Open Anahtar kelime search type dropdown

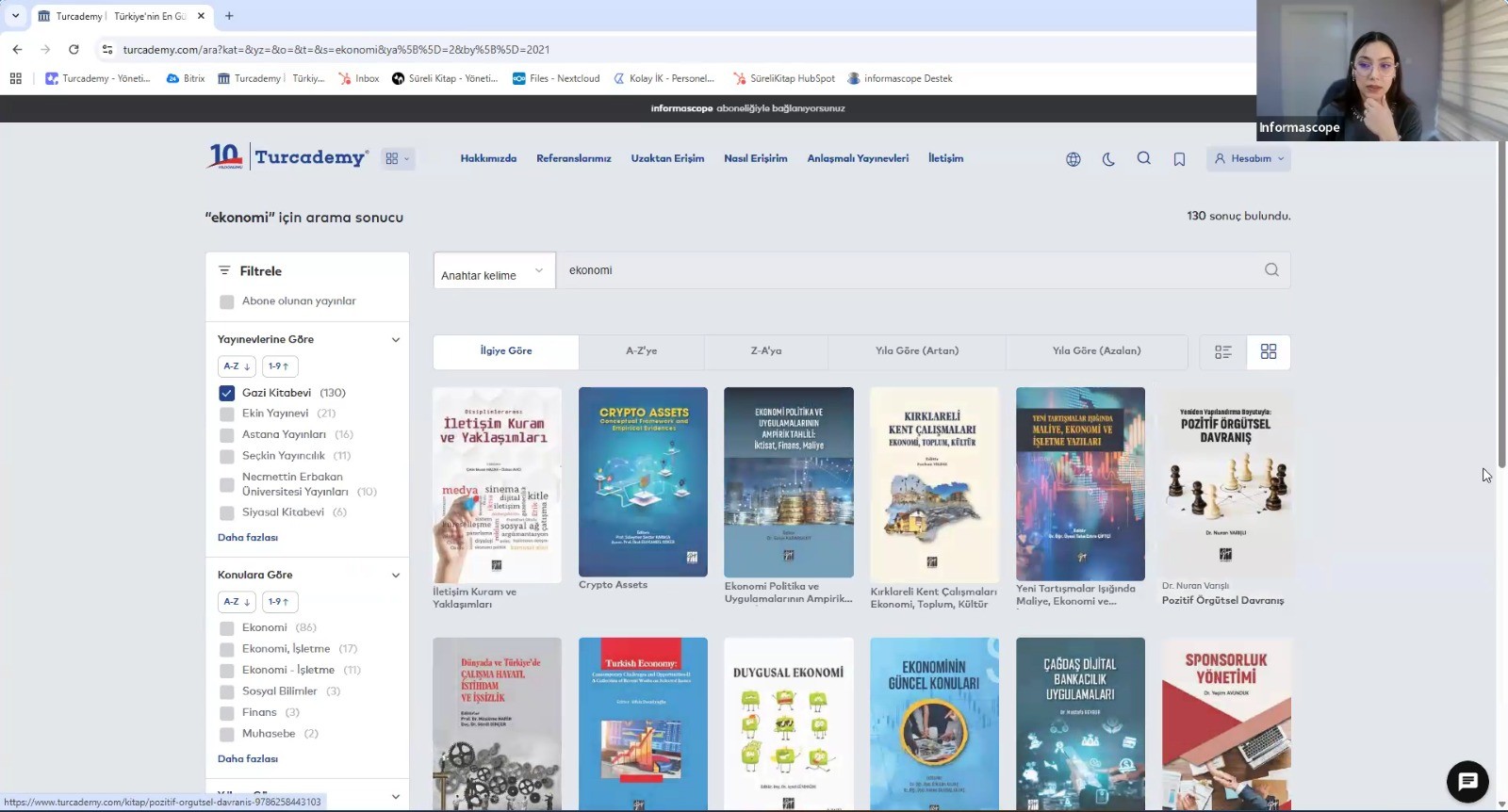pyautogui.click(x=494, y=271)
